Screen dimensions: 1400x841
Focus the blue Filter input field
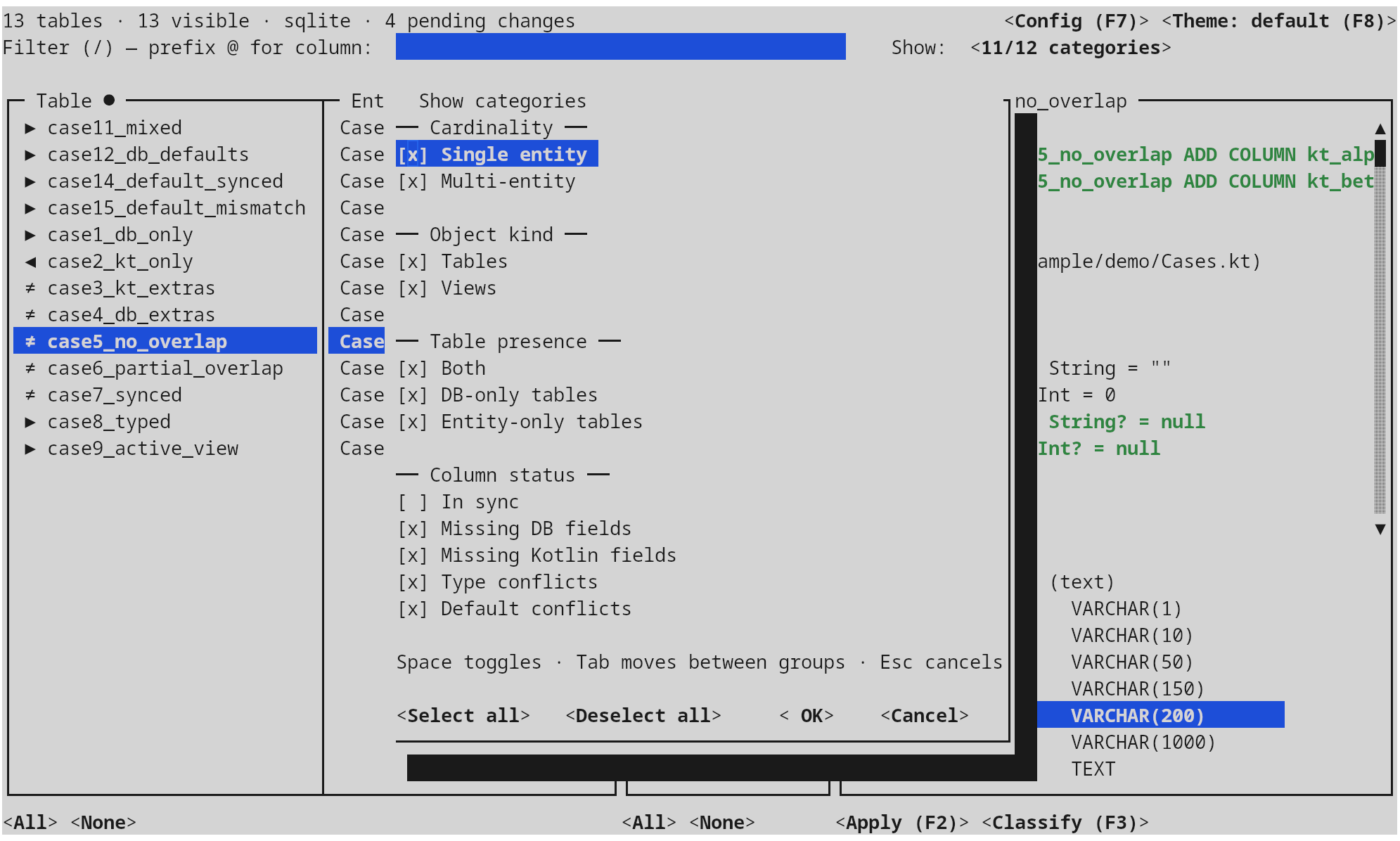(x=621, y=47)
